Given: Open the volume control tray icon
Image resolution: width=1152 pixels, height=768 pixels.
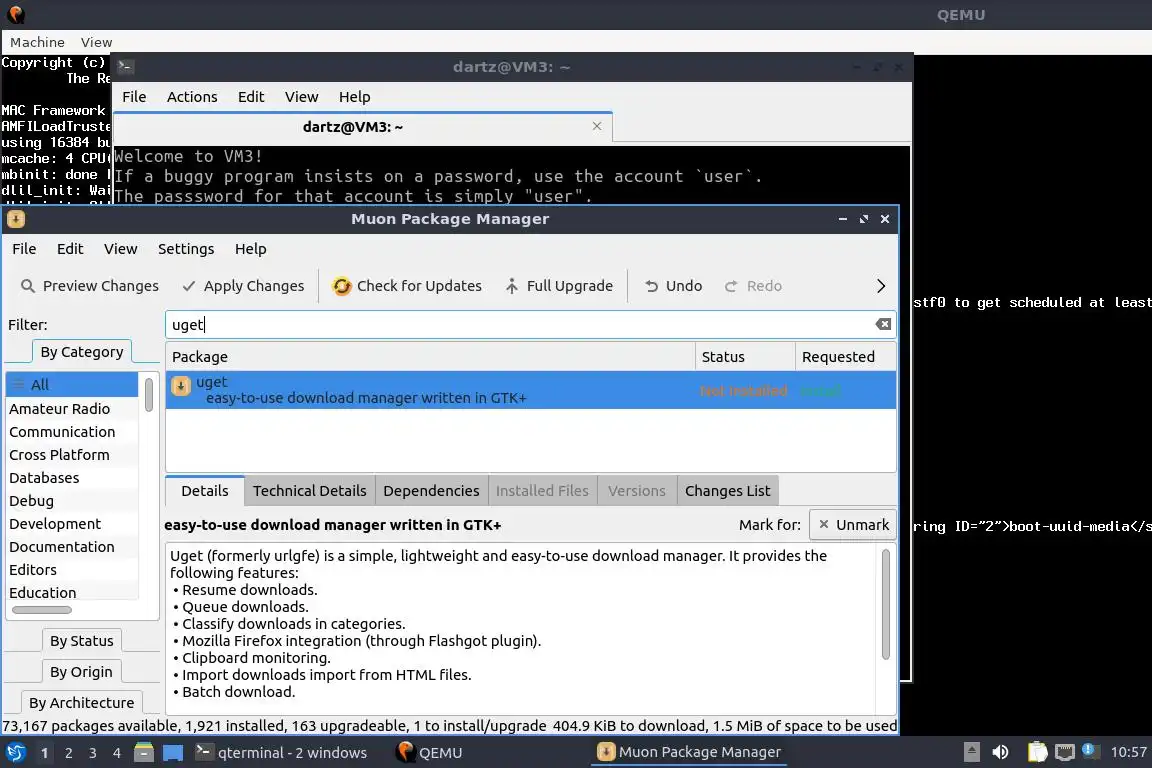Looking at the screenshot, I should coord(1000,753).
